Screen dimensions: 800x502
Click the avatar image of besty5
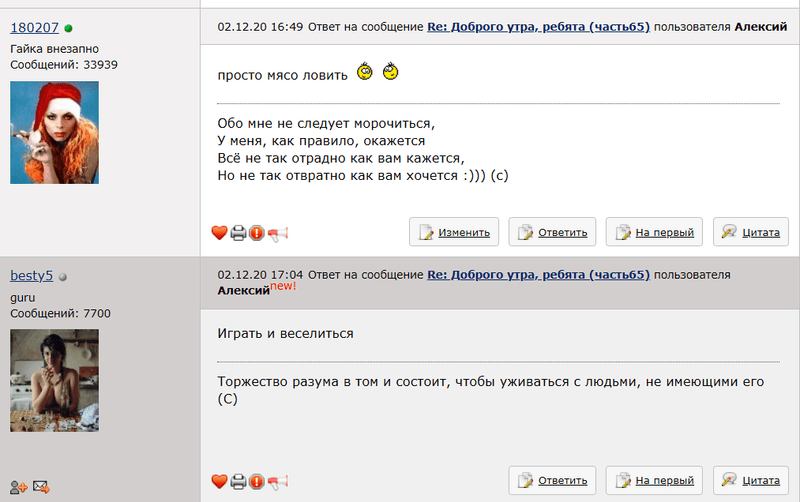(x=54, y=366)
